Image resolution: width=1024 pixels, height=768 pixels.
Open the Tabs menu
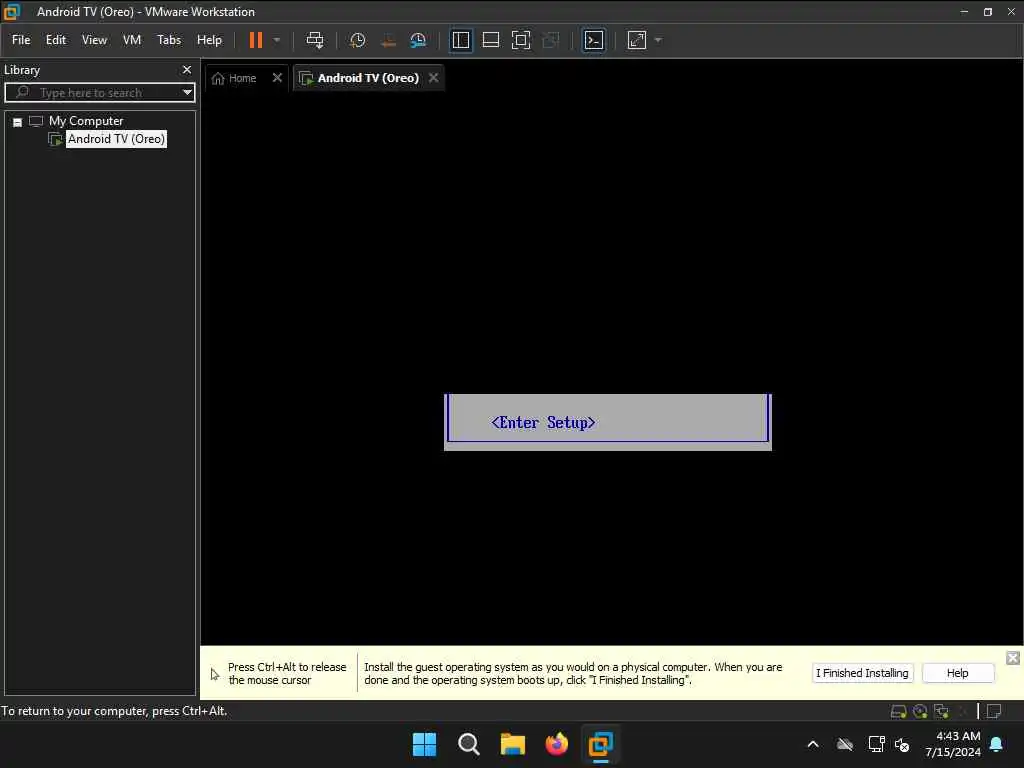[168, 40]
